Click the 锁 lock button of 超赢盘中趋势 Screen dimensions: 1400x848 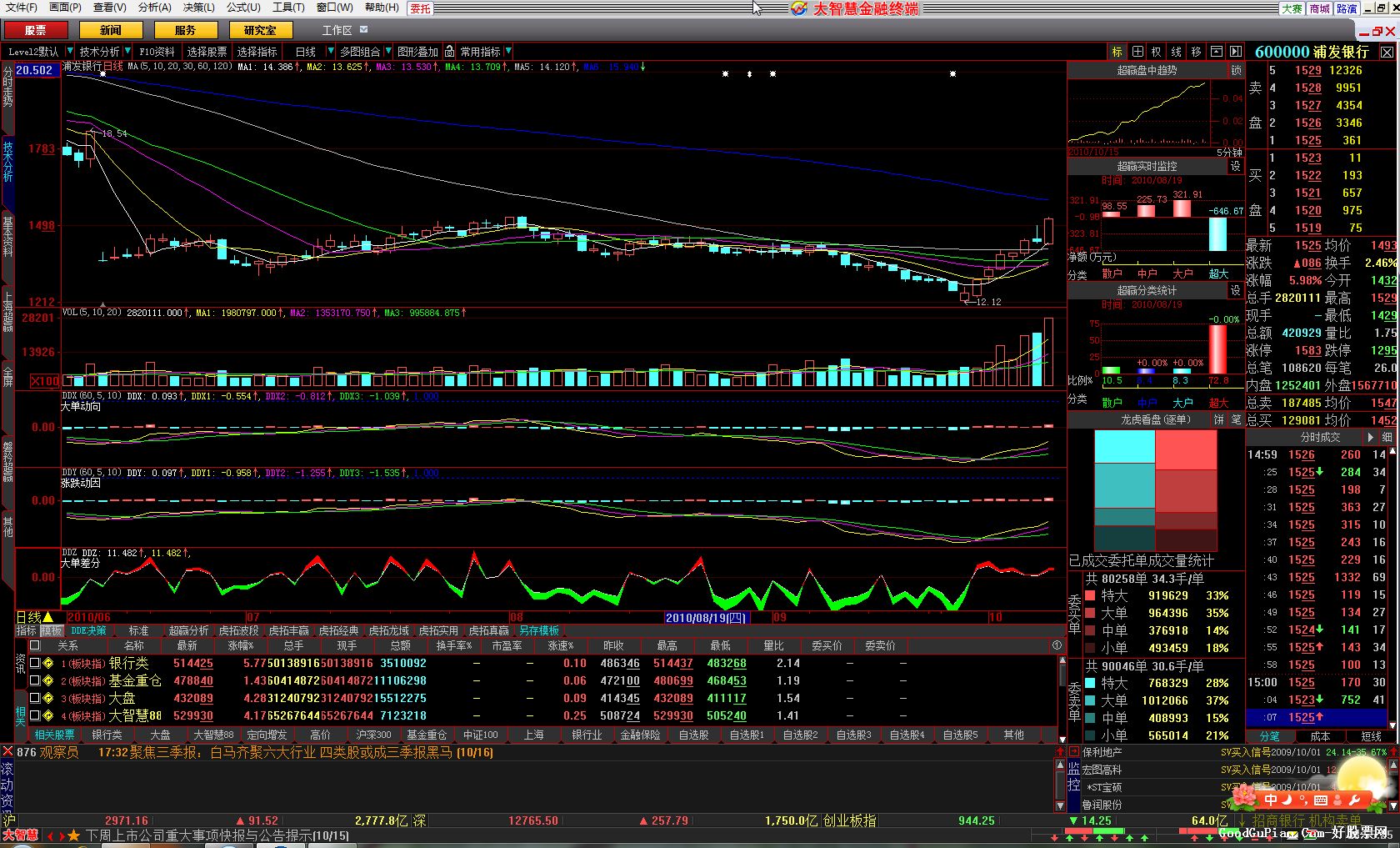point(1237,71)
